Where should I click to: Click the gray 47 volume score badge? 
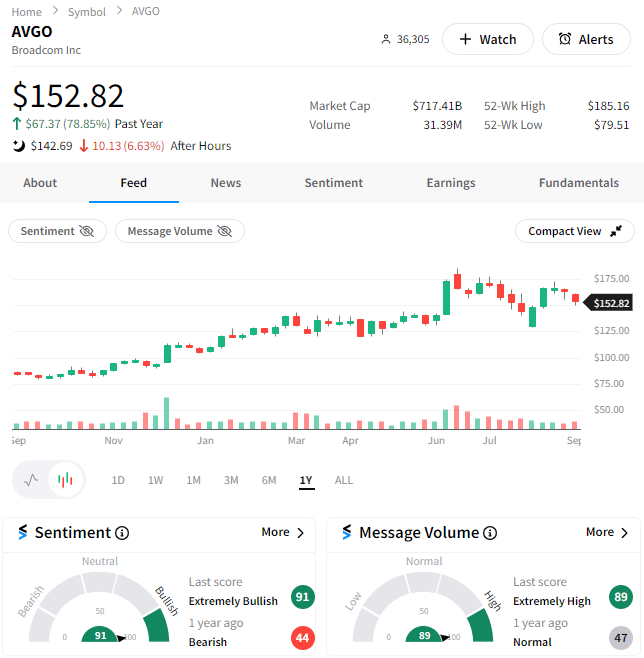[x=621, y=638]
